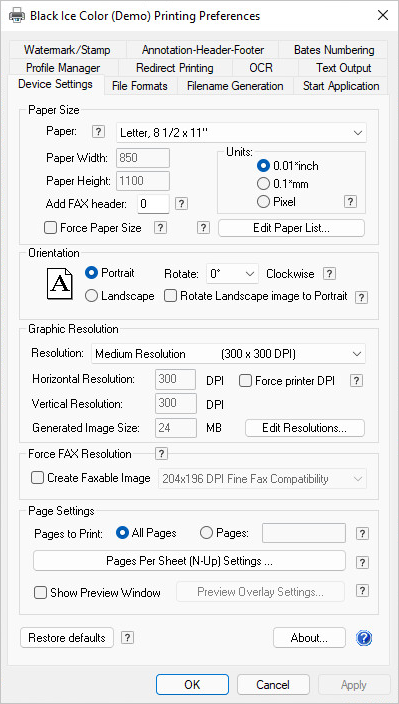This screenshot has width=399, height=704.
Task: Choose Portrait orientation
Action: click(x=91, y=273)
